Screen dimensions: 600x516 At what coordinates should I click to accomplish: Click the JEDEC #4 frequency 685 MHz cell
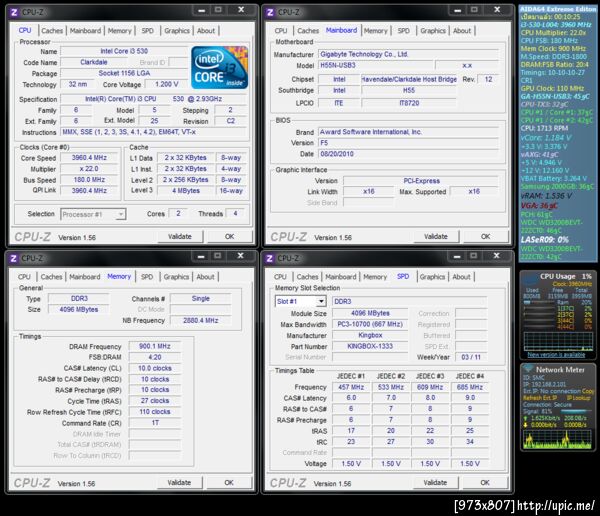click(470, 387)
